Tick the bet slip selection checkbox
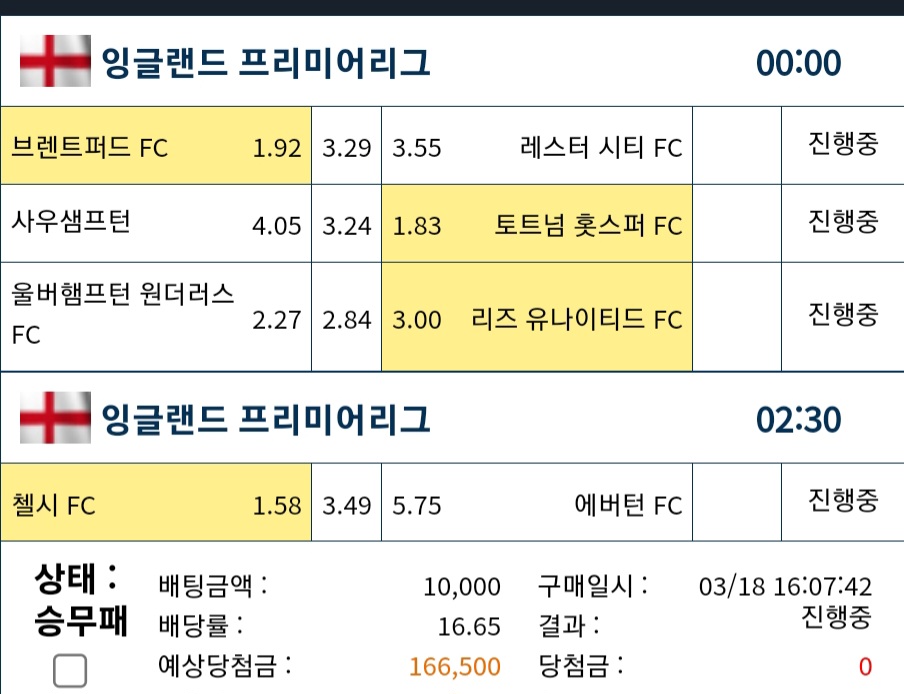This screenshot has height=694, width=904. [70, 670]
